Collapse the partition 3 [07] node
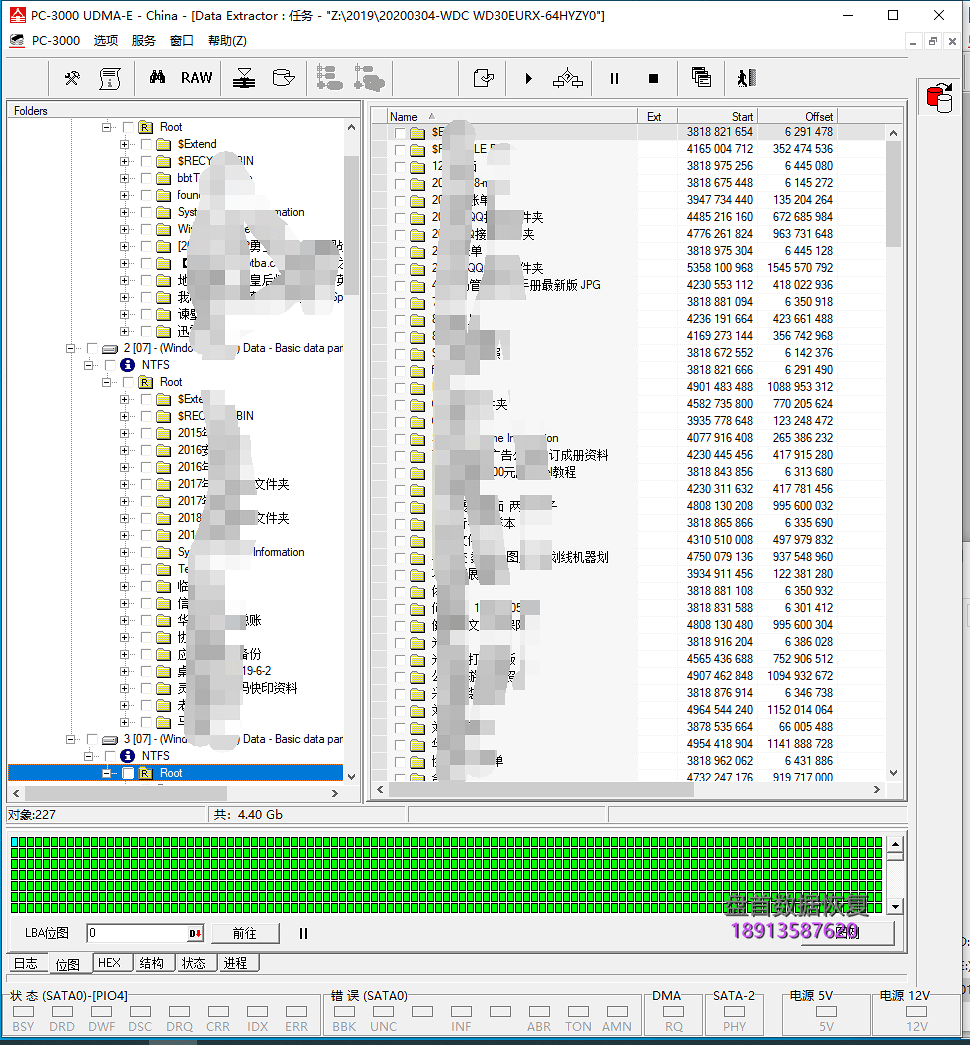 click(70, 739)
